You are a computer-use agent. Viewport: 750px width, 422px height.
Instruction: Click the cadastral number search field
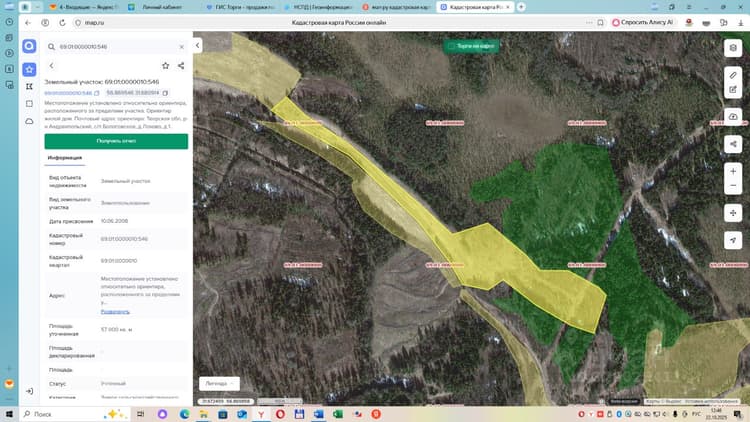(116, 47)
